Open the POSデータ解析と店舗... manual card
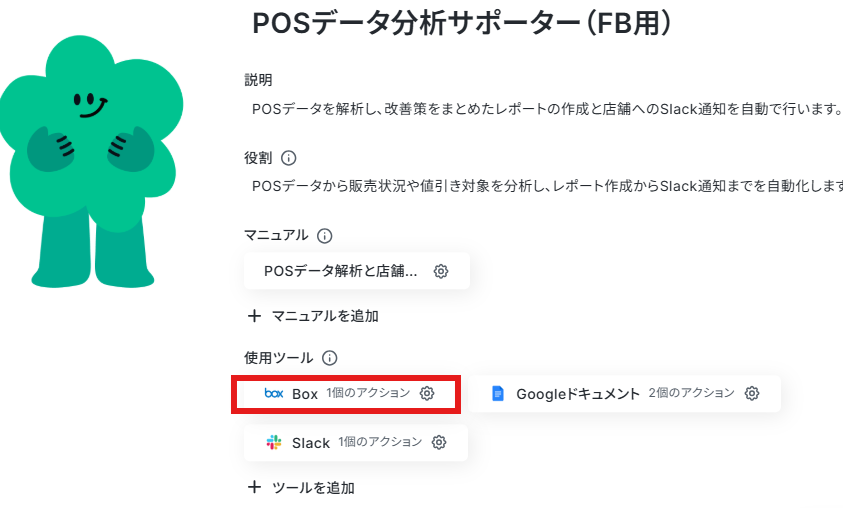The height and width of the screenshot is (508, 843). coord(356,271)
